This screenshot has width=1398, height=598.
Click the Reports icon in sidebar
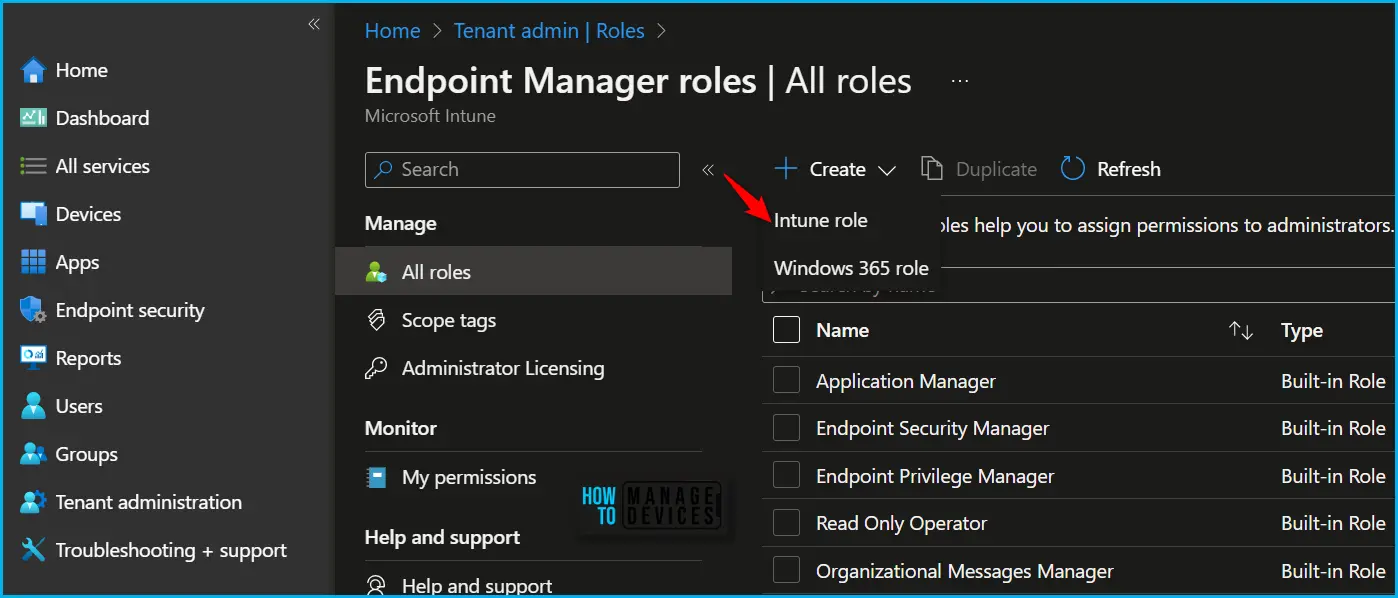pos(33,358)
